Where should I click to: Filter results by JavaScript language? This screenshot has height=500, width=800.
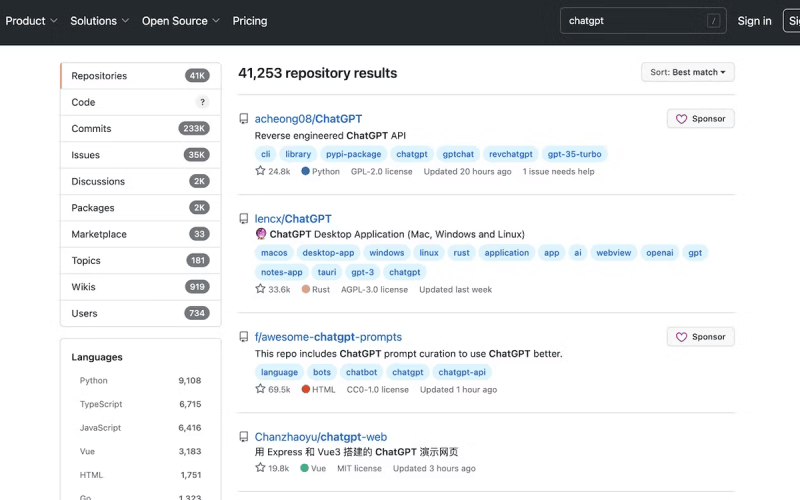click(x=140, y=428)
